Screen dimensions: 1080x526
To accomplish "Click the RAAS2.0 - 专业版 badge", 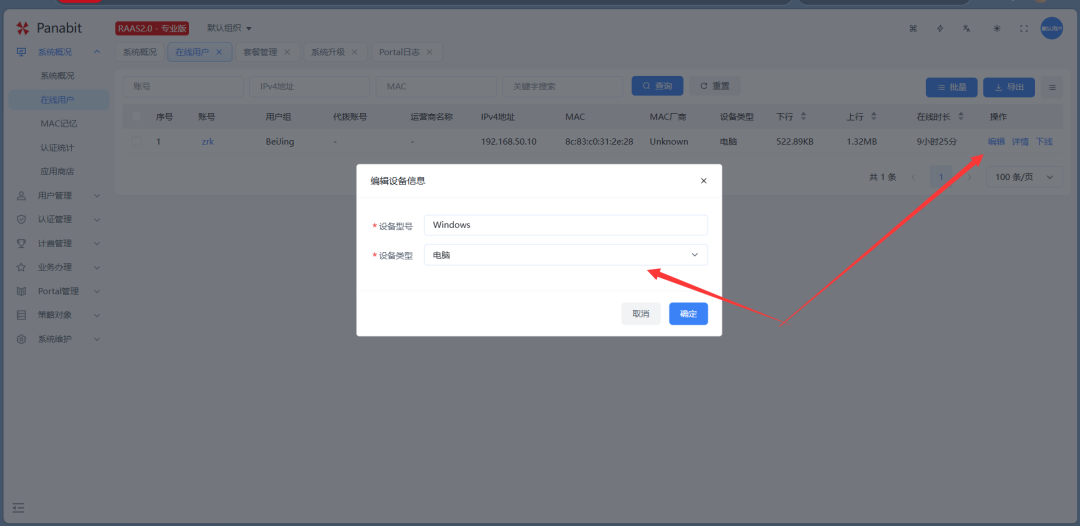I will point(152,28).
